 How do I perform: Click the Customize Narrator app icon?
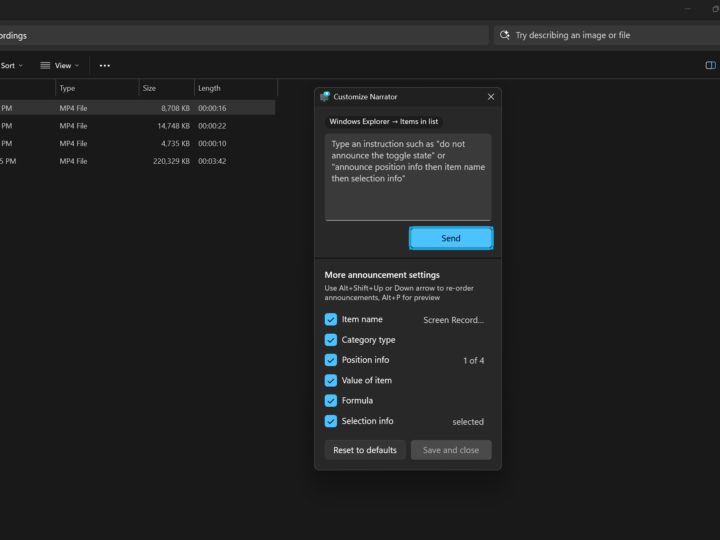[x=325, y=97]
